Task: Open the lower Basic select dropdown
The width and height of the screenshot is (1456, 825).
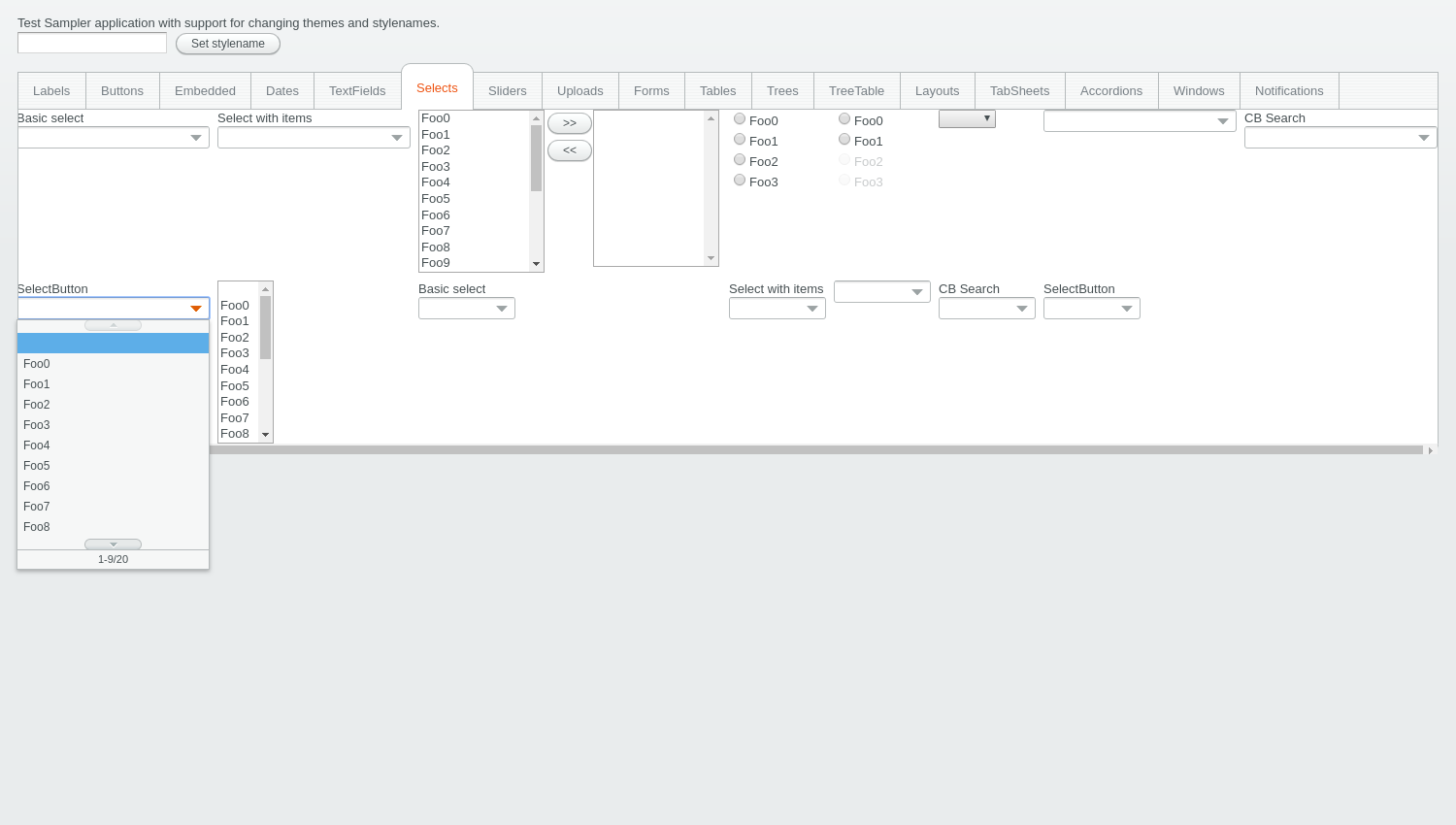Action: pos(502,309)
